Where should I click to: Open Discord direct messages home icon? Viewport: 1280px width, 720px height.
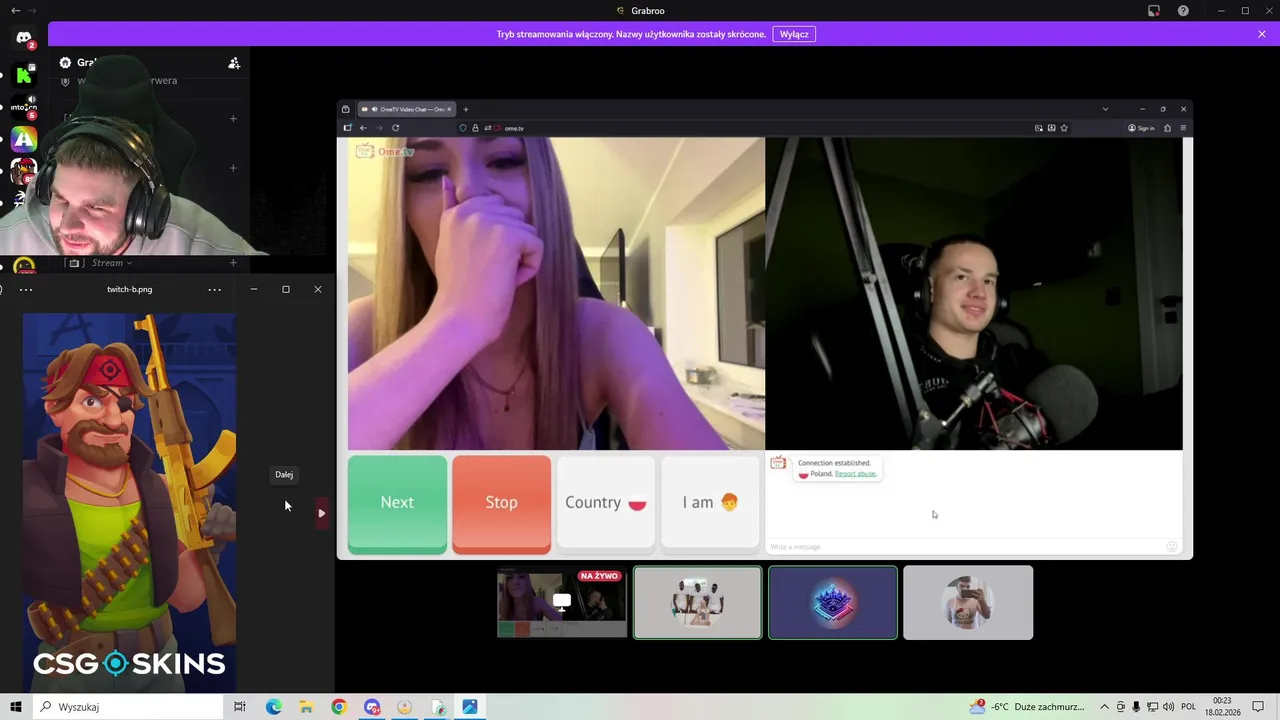24,38
